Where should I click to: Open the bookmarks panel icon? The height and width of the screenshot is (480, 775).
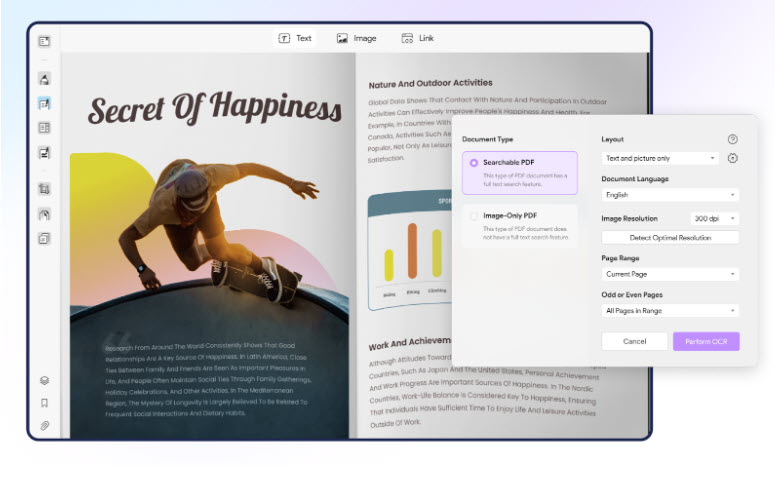point(44,403)
